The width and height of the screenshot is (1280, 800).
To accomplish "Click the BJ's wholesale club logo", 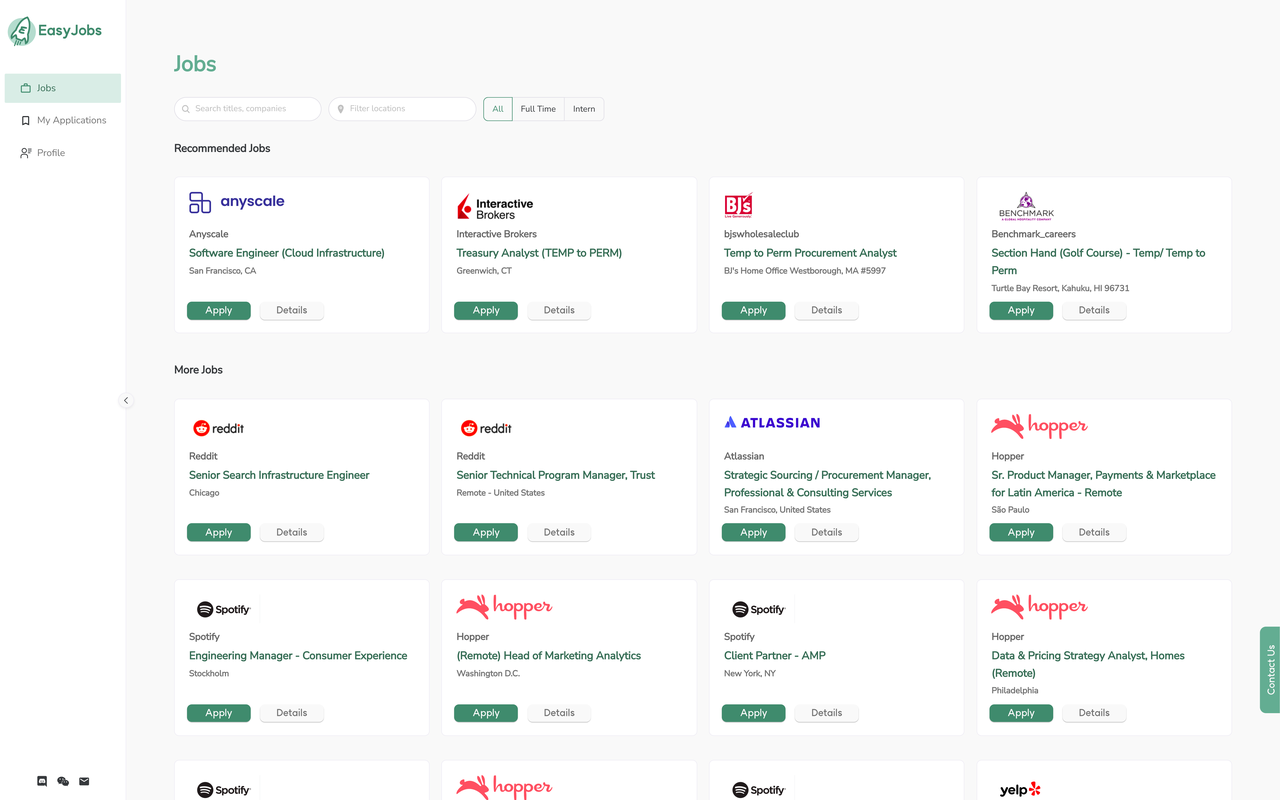I will point(738,206).
